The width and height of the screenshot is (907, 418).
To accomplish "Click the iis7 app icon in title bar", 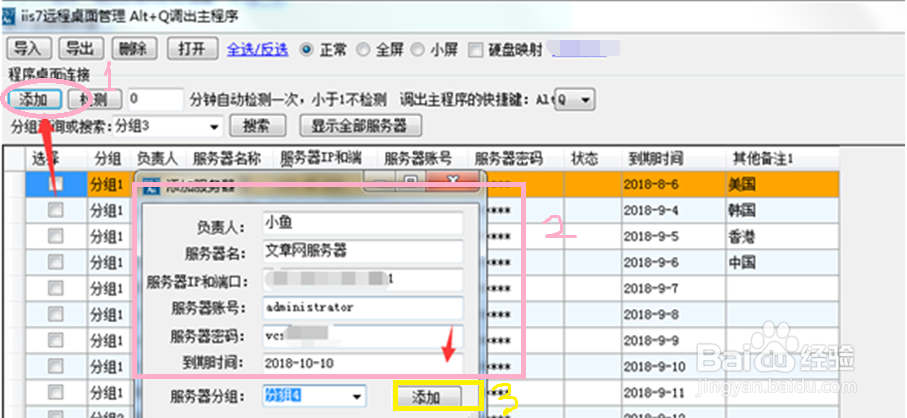I will [9, 16].
